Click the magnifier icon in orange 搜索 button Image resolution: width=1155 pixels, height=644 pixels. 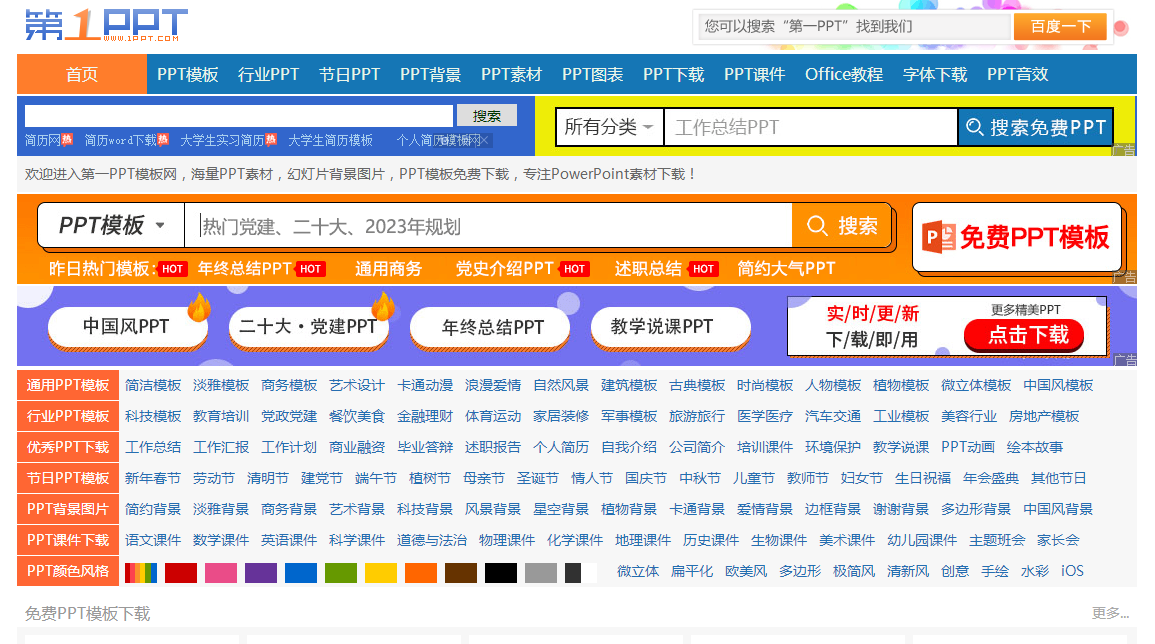coord(817,226)
